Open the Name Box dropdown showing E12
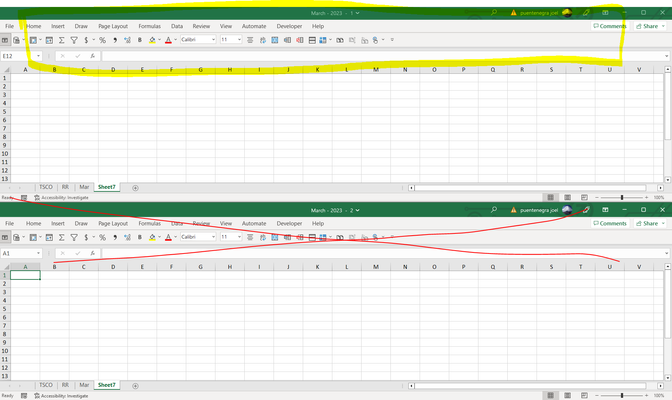The image size is (672, 400). 38,56
